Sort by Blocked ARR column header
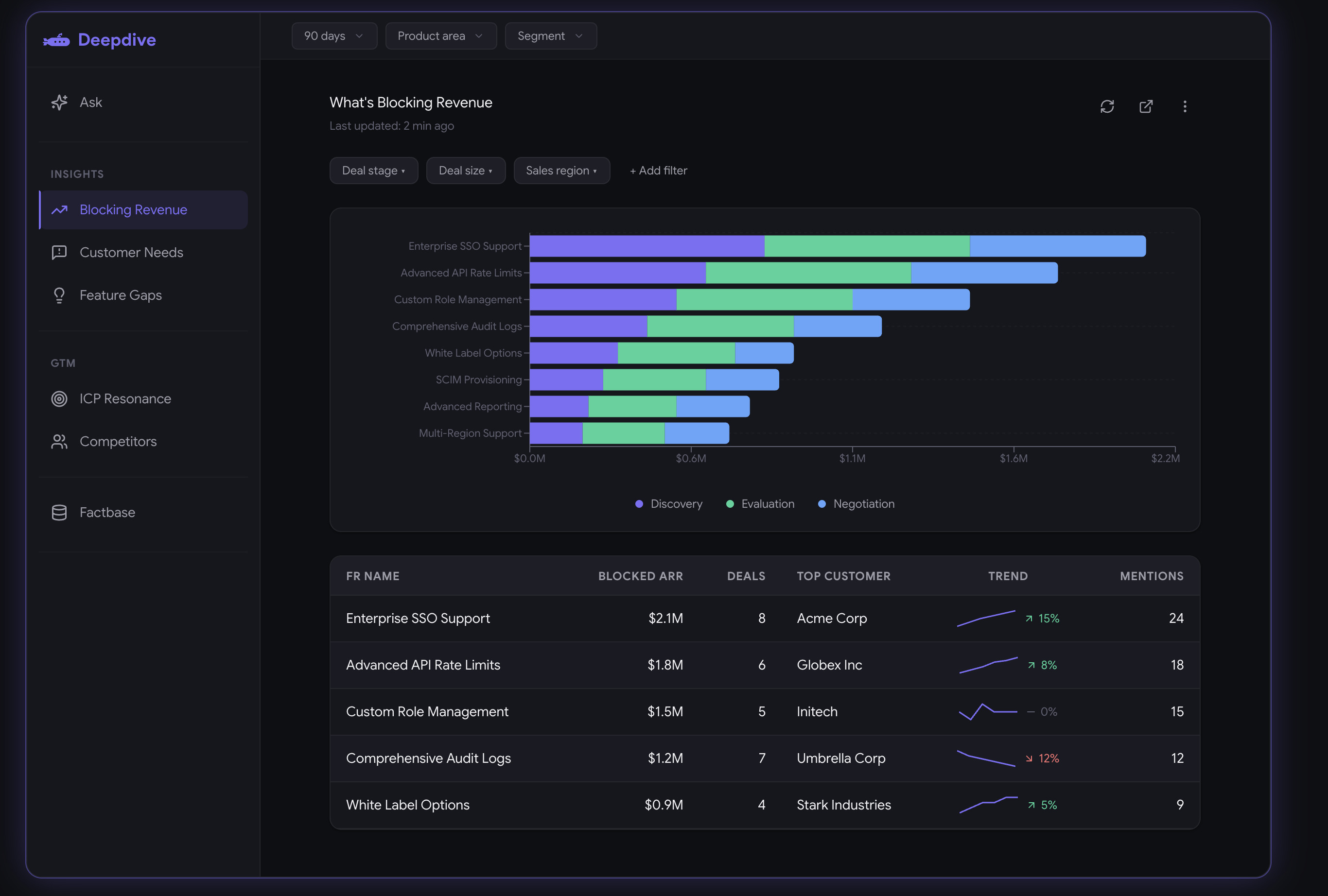This screenshot has width=1328, height=896. (640, 576)
